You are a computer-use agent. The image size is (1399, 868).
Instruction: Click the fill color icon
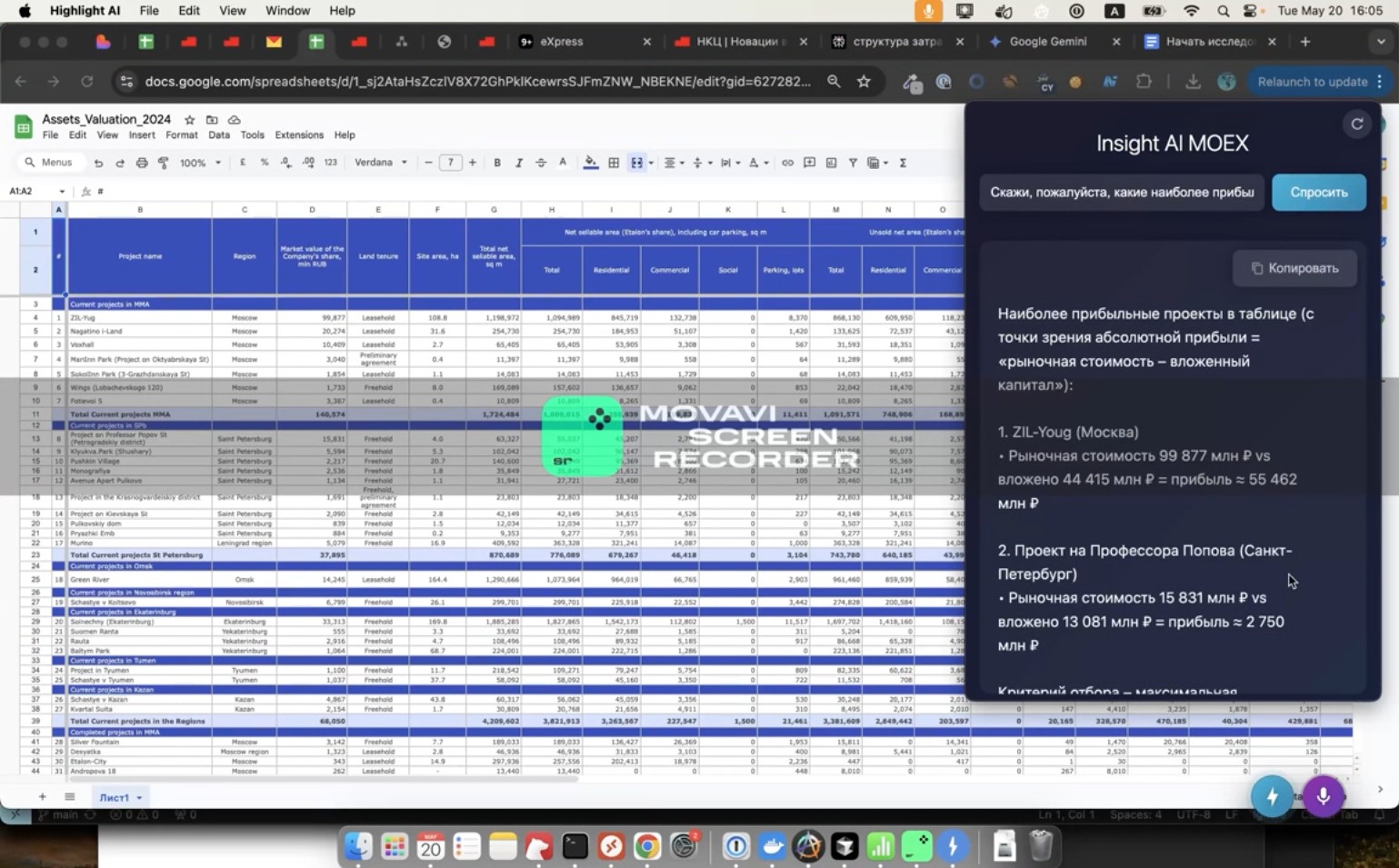point(589,163)
